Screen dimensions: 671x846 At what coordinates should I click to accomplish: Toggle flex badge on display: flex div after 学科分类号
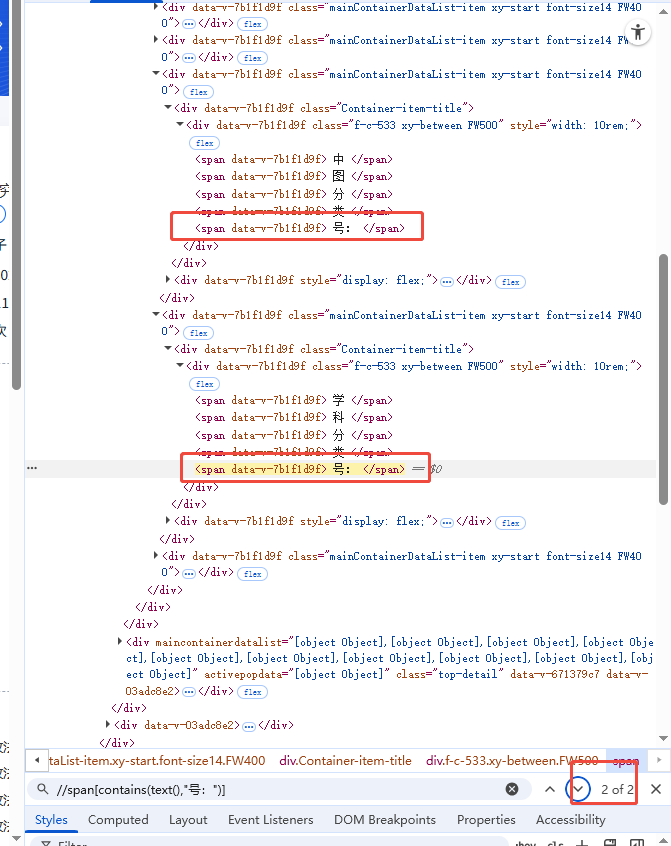pos(510,523)
